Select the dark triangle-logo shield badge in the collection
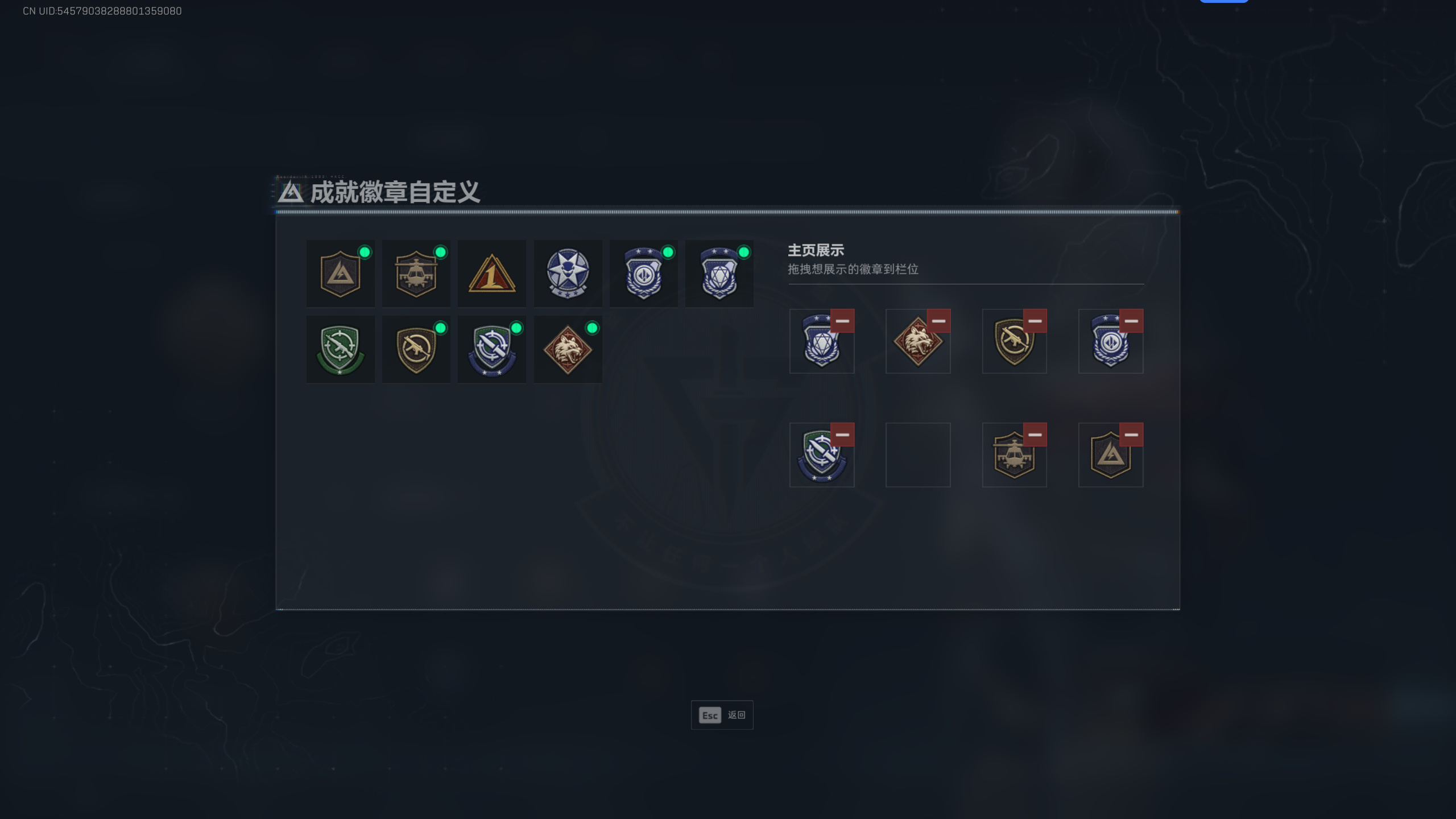1456x819 pixels. point(340,274)
